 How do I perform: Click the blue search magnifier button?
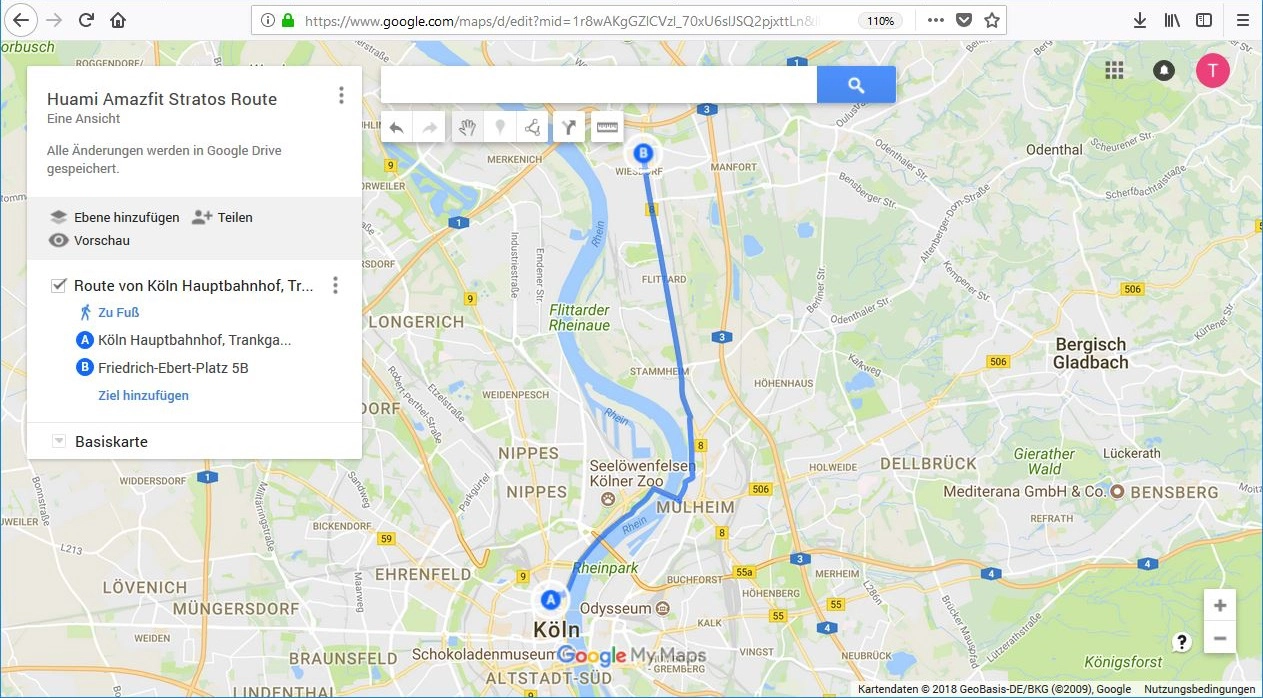[x=856, y=85]
